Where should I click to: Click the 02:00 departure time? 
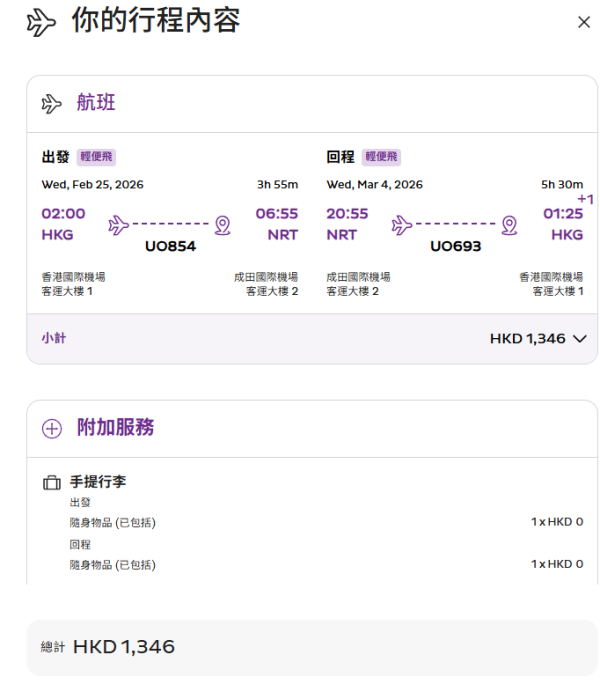(x=63, y=214)
